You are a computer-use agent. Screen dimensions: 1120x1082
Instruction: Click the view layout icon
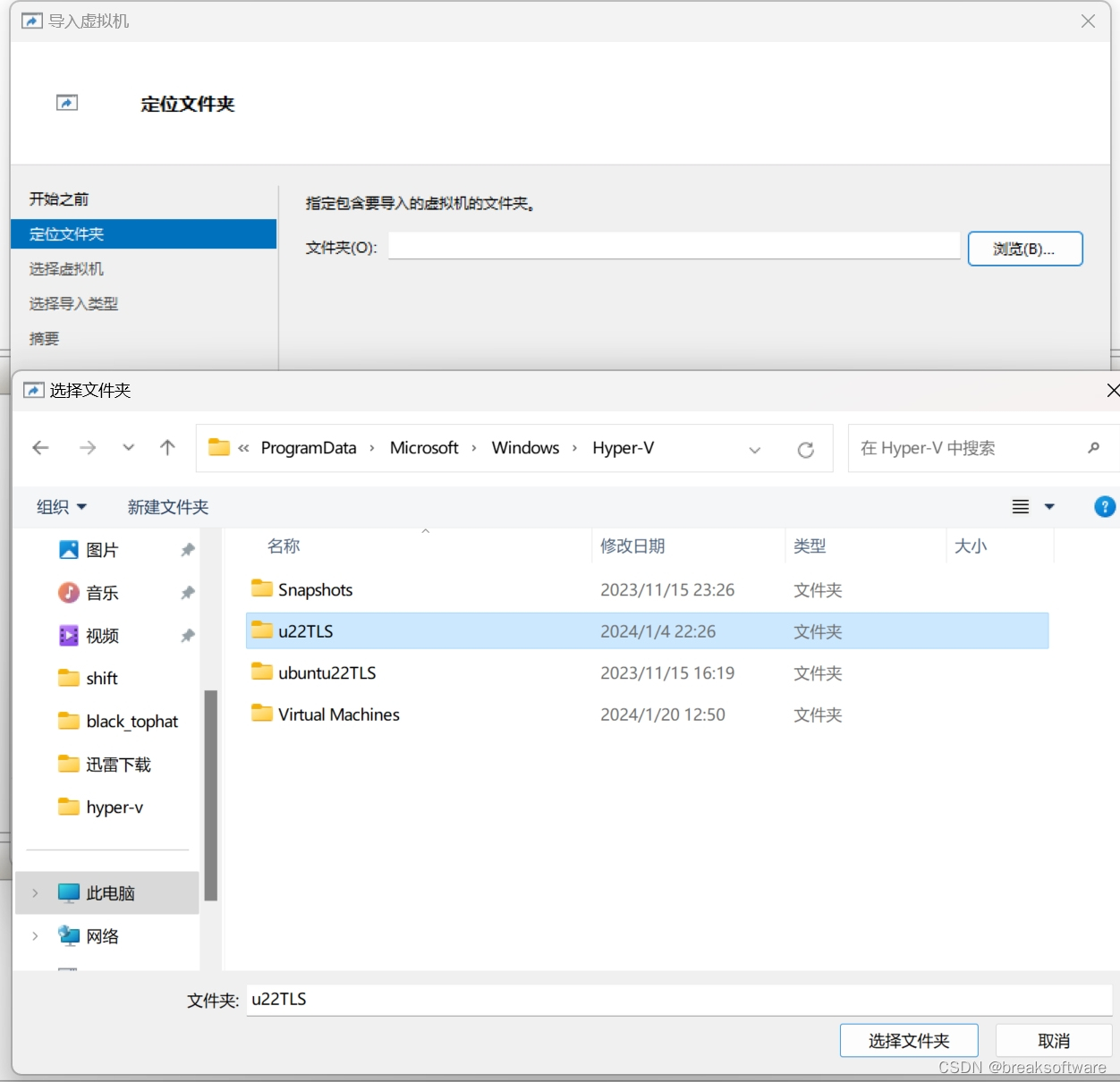(1021, 507)
